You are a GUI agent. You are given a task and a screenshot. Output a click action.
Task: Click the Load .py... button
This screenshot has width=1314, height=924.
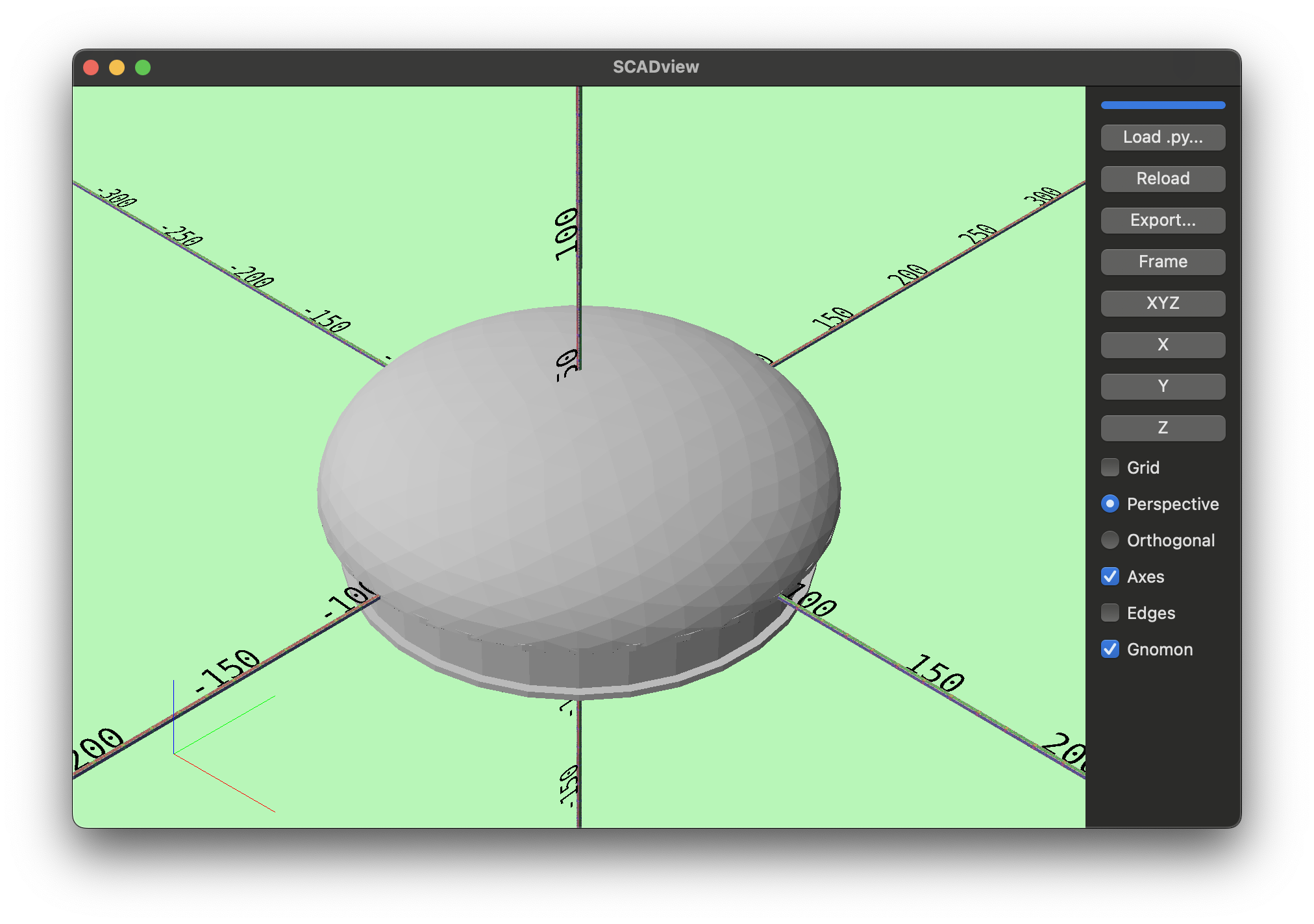[1163, 137]
